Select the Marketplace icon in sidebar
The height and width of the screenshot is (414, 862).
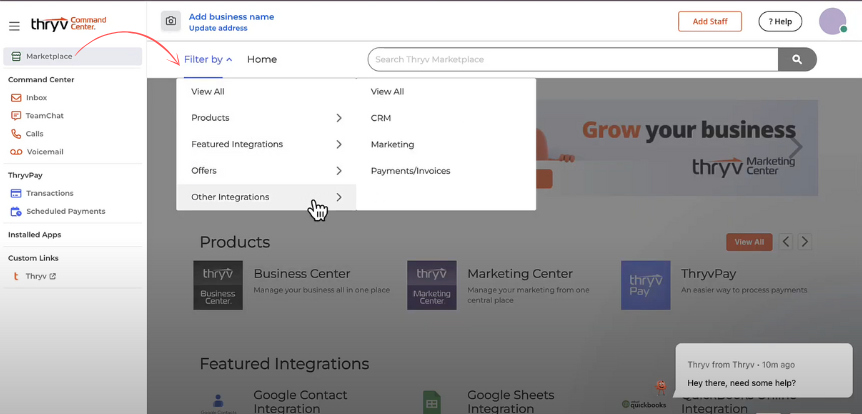[16, 56]
